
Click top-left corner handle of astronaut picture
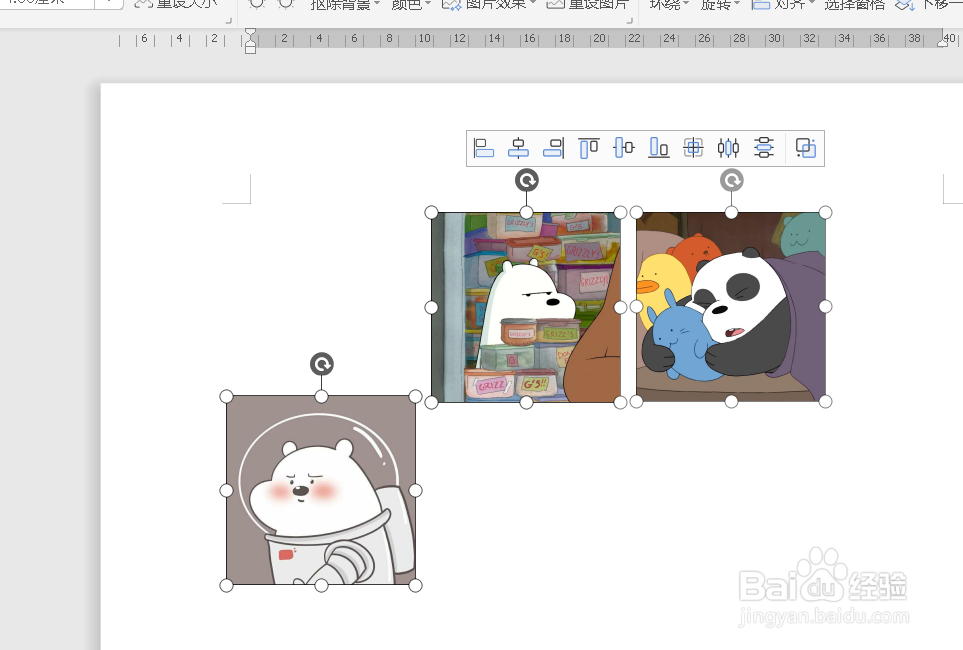[x=226, y=396]
